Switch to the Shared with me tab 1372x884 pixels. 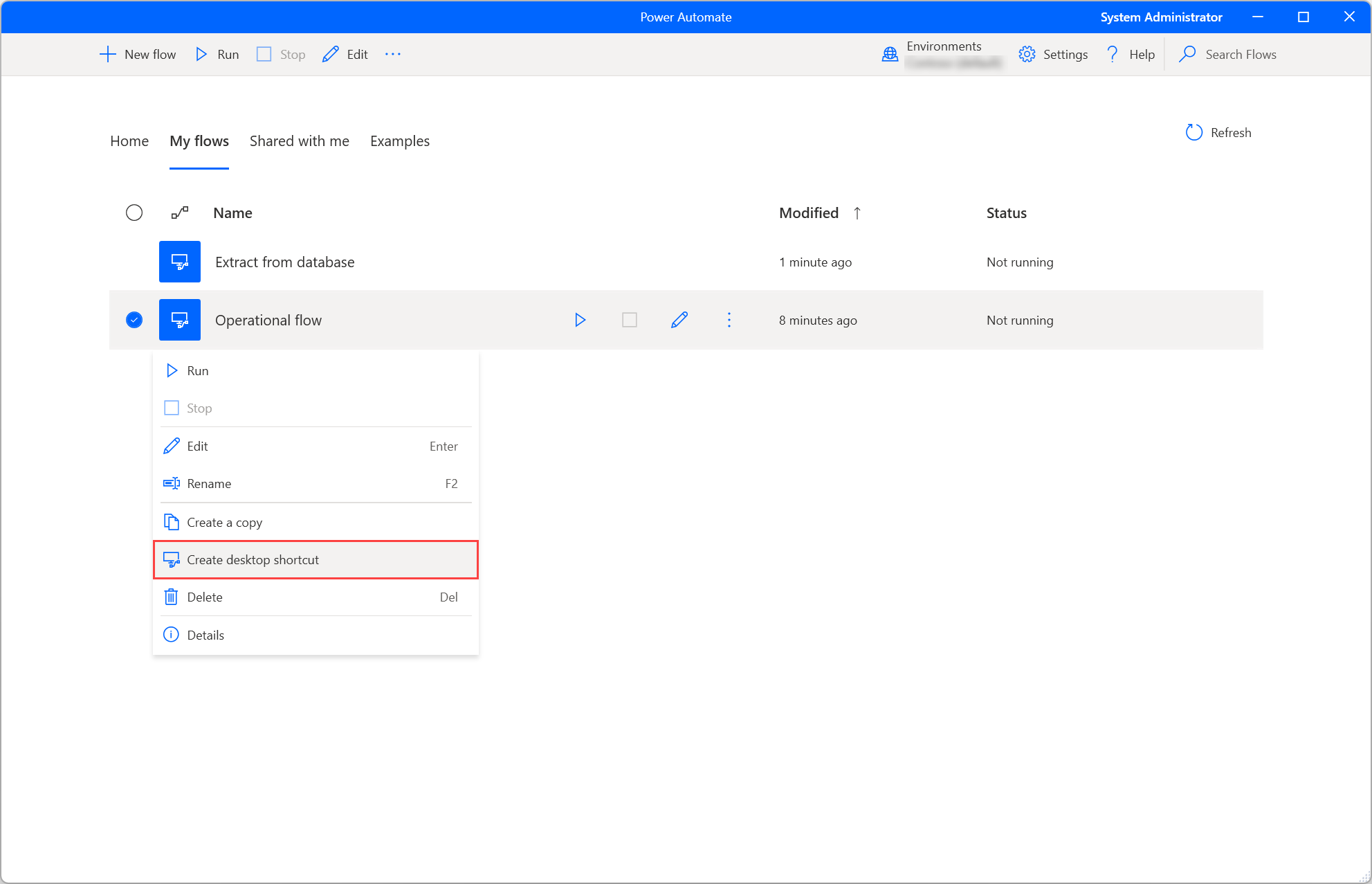(299, 140)
